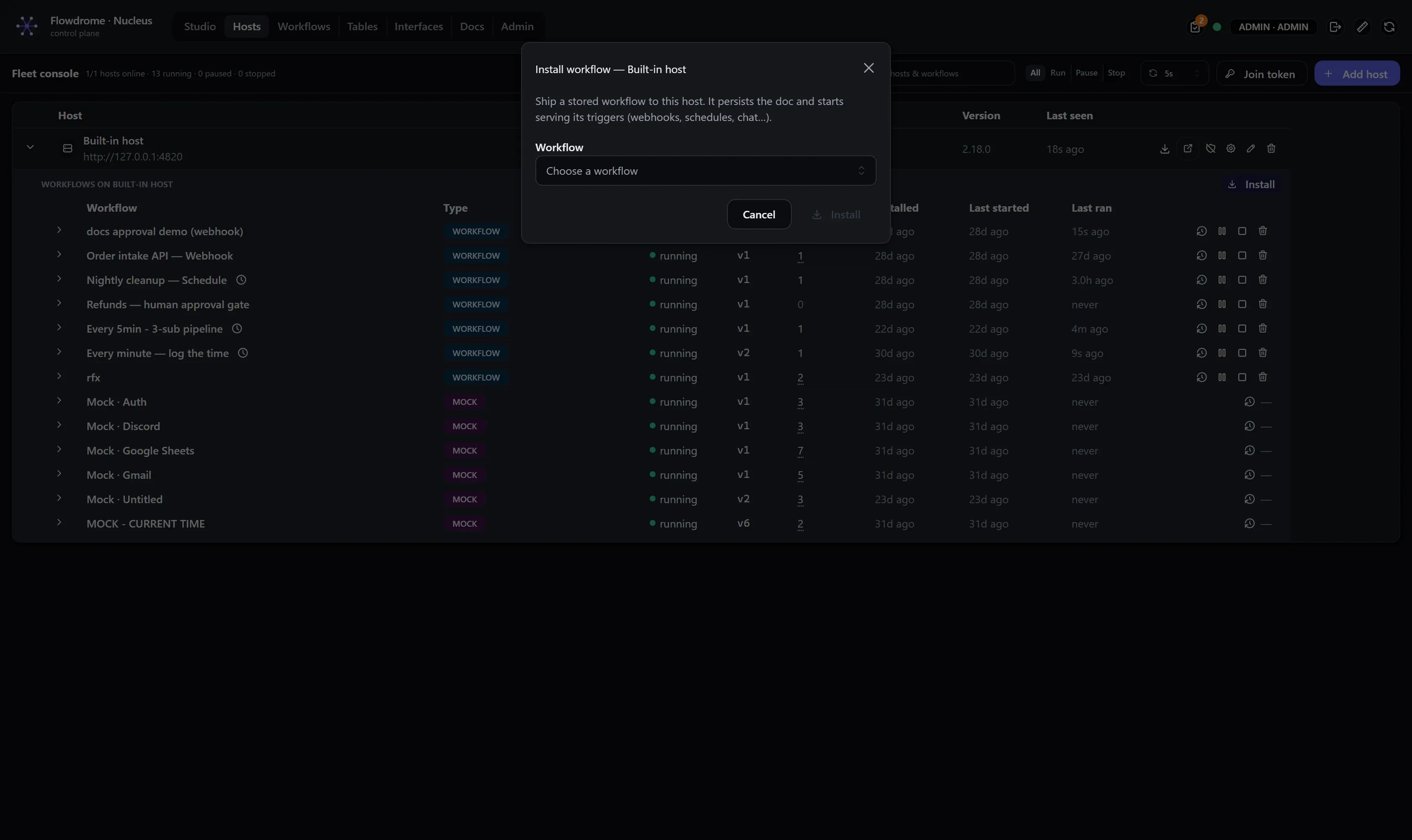Image resolution: width=1412 pixels, height=840 pixels.
Task: Click the download icon on Built-in host row
Action: [x=1164, y=148]
